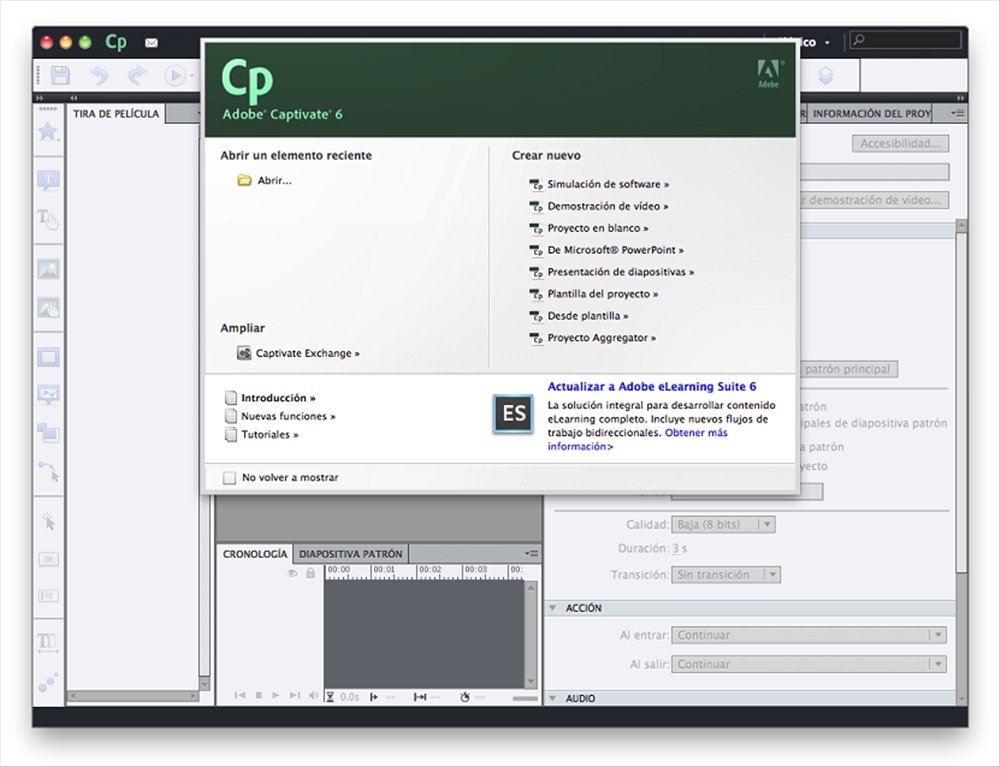The width and height of the screenshot is (1000, 767).
Task: Select the three-dots animation tool at sidebar bottom
Action: point(48,682)
